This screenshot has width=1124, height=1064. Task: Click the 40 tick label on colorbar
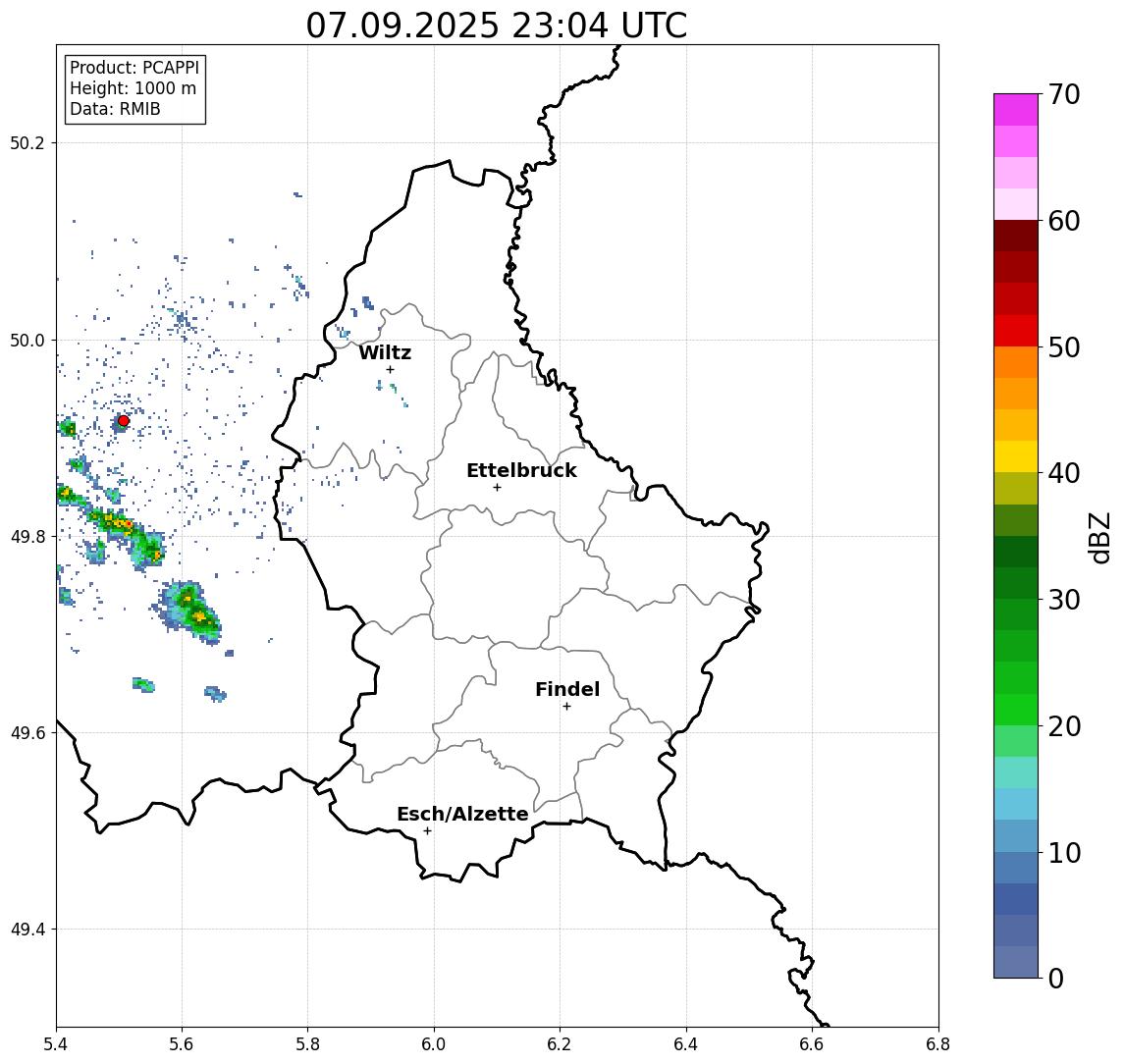[1064, 473]
